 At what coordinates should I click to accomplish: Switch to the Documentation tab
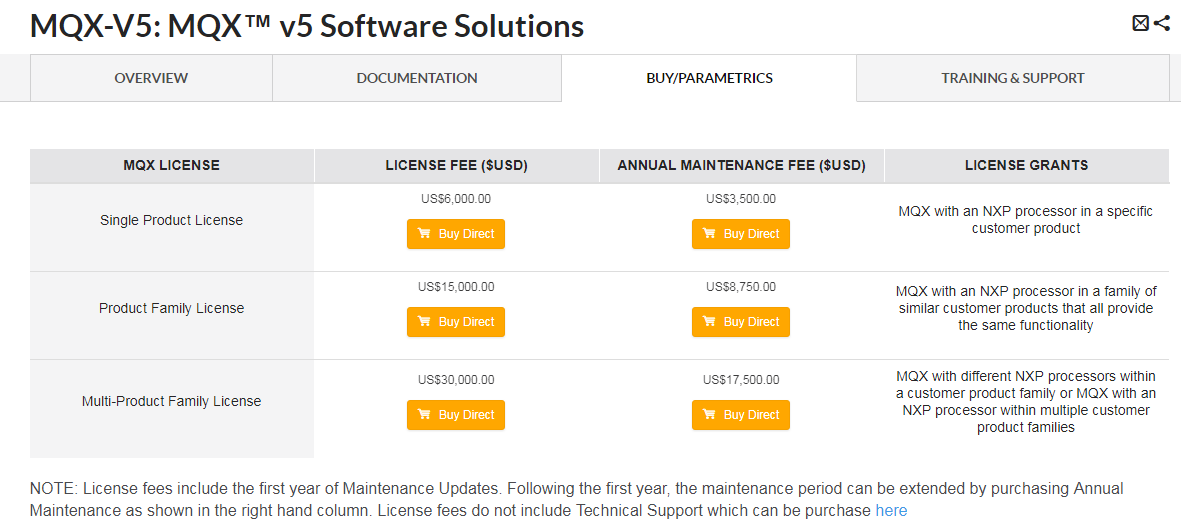click(x=417, y=78)
